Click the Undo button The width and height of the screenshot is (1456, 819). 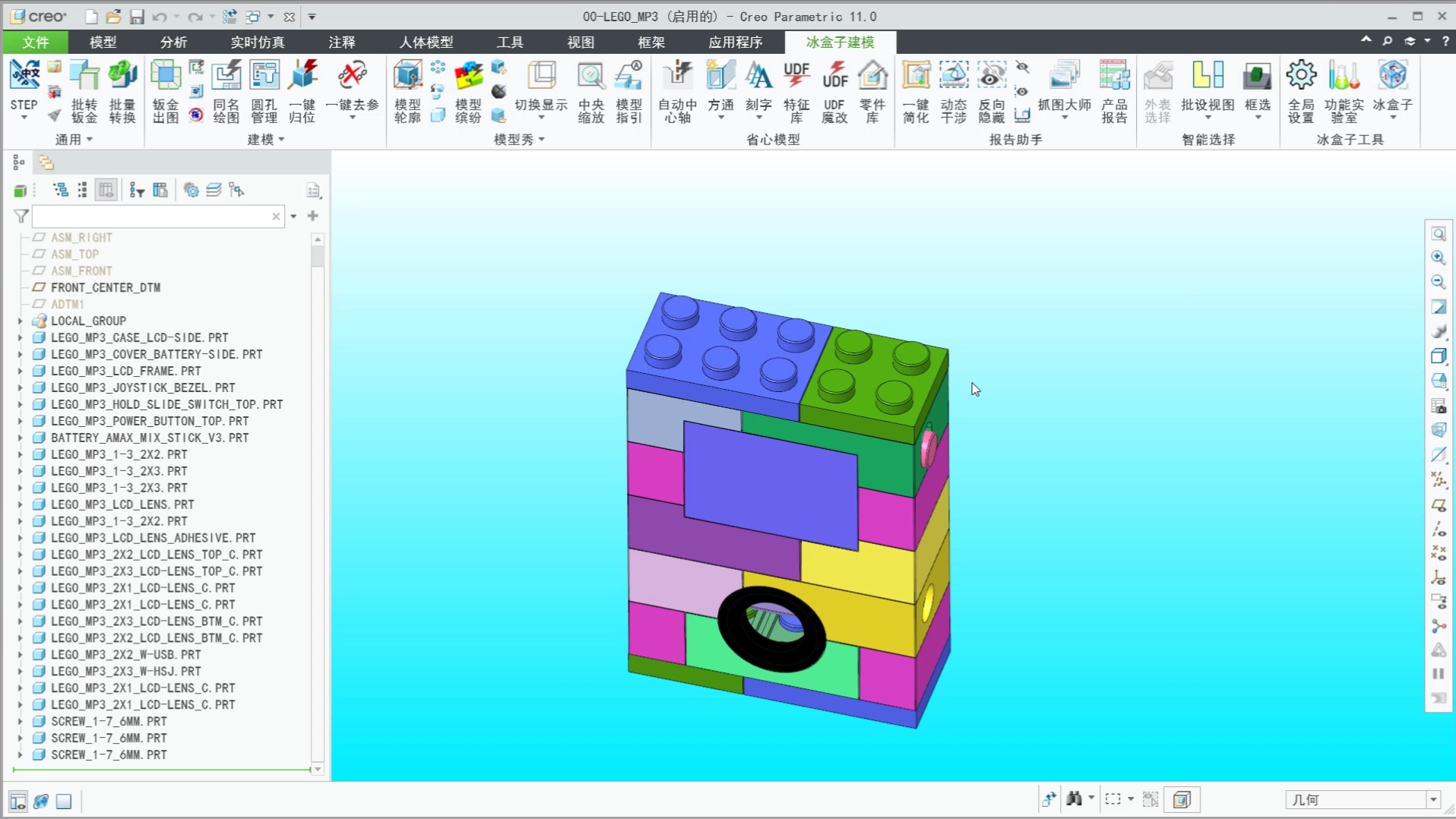[160, 16]
